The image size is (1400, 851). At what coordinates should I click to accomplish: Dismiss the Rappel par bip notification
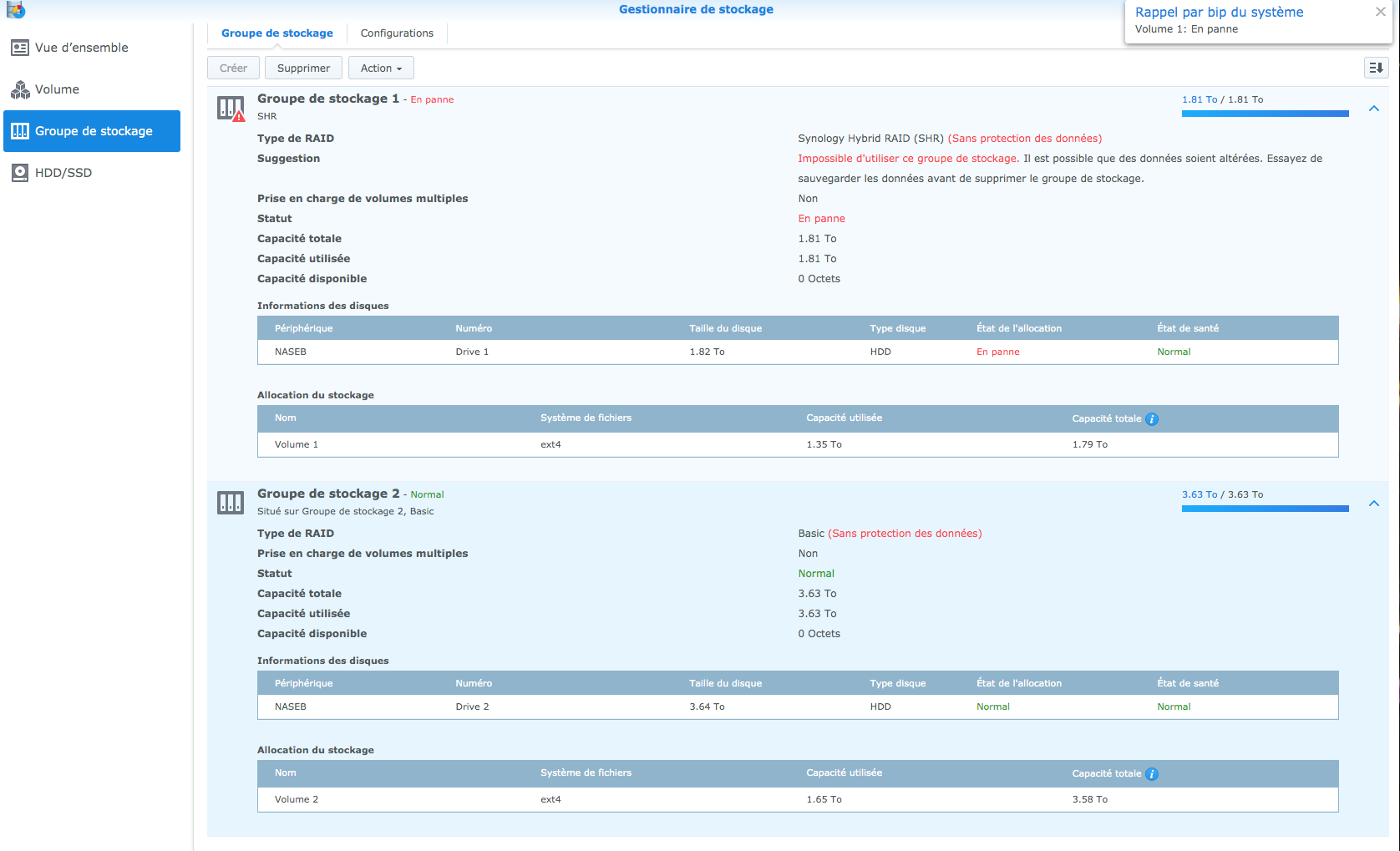(1380, 12)
